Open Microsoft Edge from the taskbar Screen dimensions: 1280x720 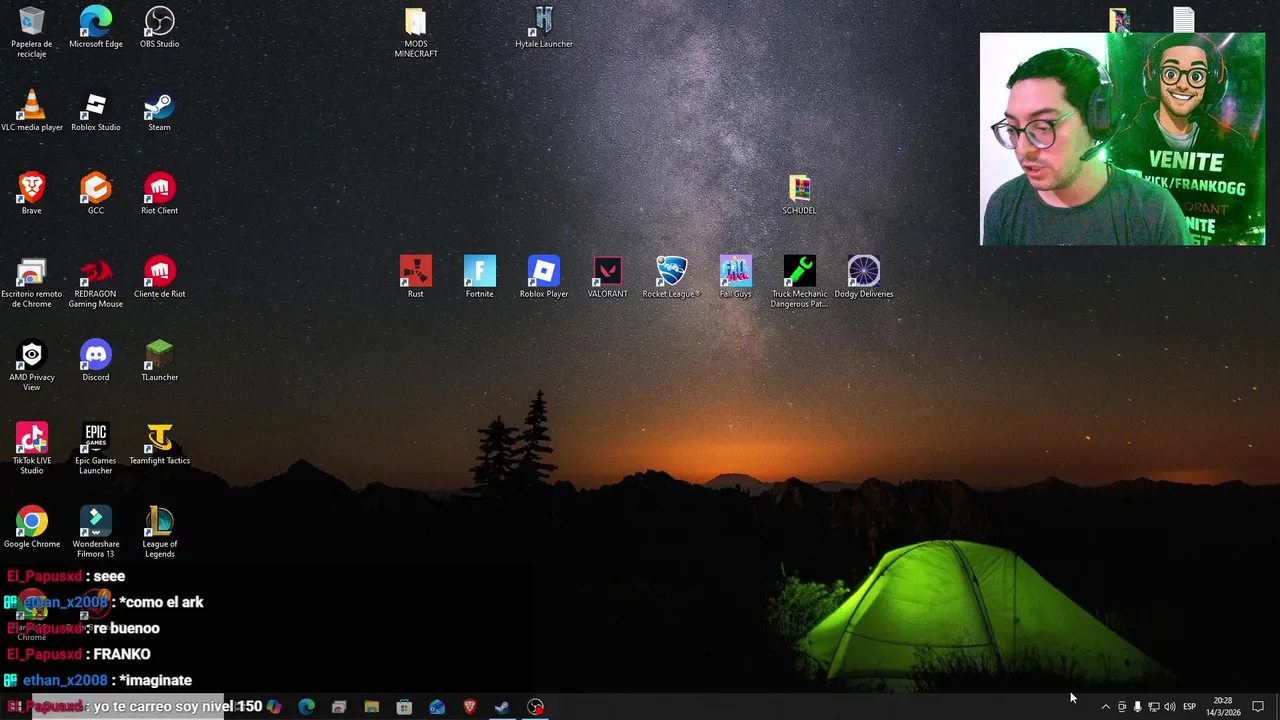click(x=307, y=707)
